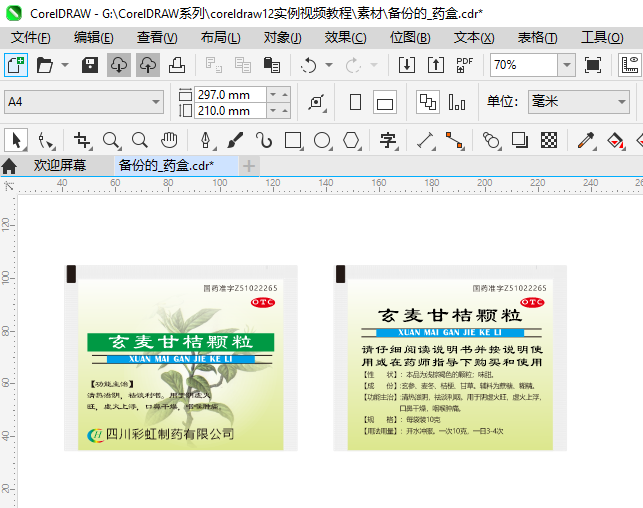Open the 编辑(E) menu
The image size is (643, 508).
coord(93,38)
